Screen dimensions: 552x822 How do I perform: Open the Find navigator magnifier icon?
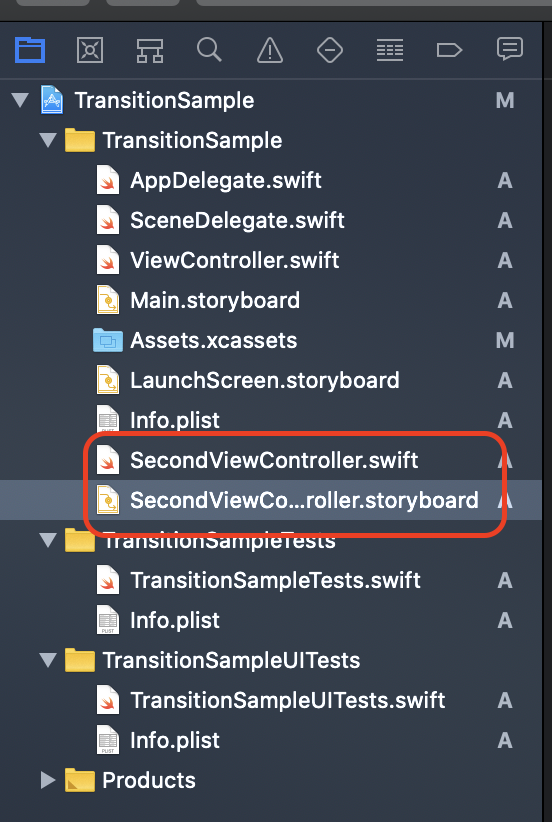[x=209, y=50]
